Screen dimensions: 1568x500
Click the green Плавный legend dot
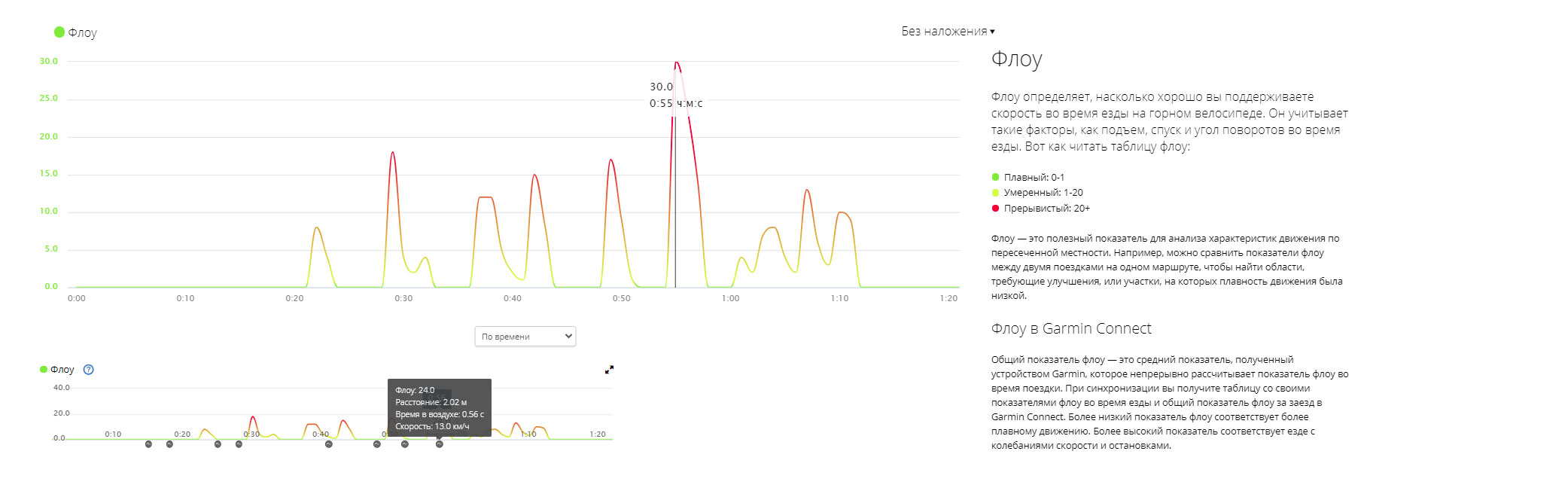[995, 178]
